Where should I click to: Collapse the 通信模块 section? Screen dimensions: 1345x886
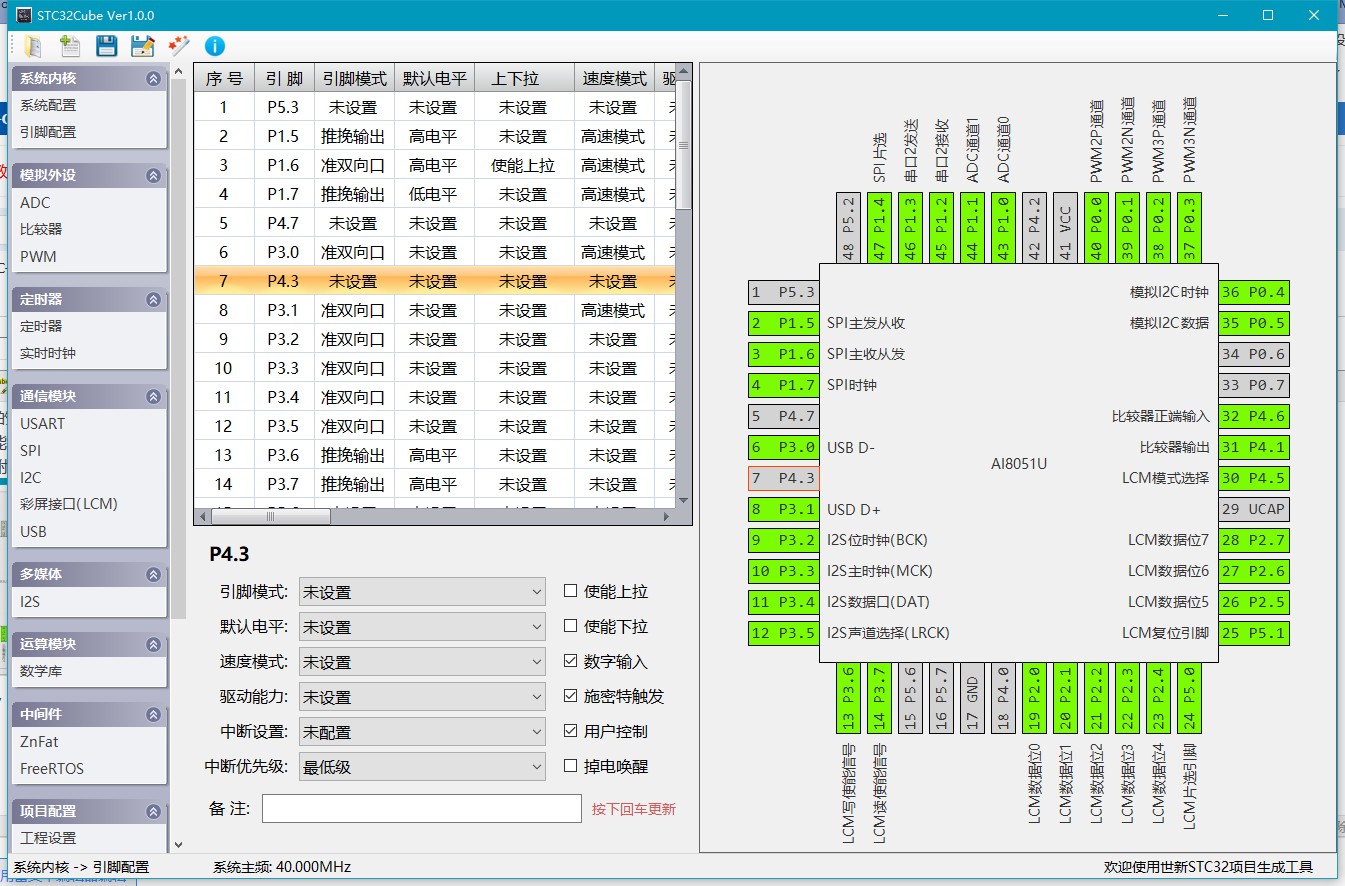coord(153,396)
